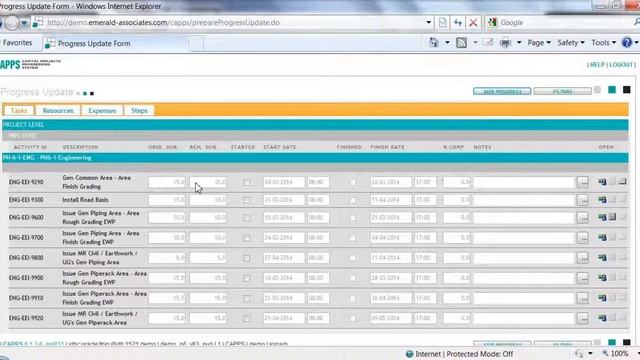Toggle Started checkbox for ENG-EEI-9290
Image resolution: width=640 pixels, height=360 pixels.
pyautogui.click(x=247, y=182)
